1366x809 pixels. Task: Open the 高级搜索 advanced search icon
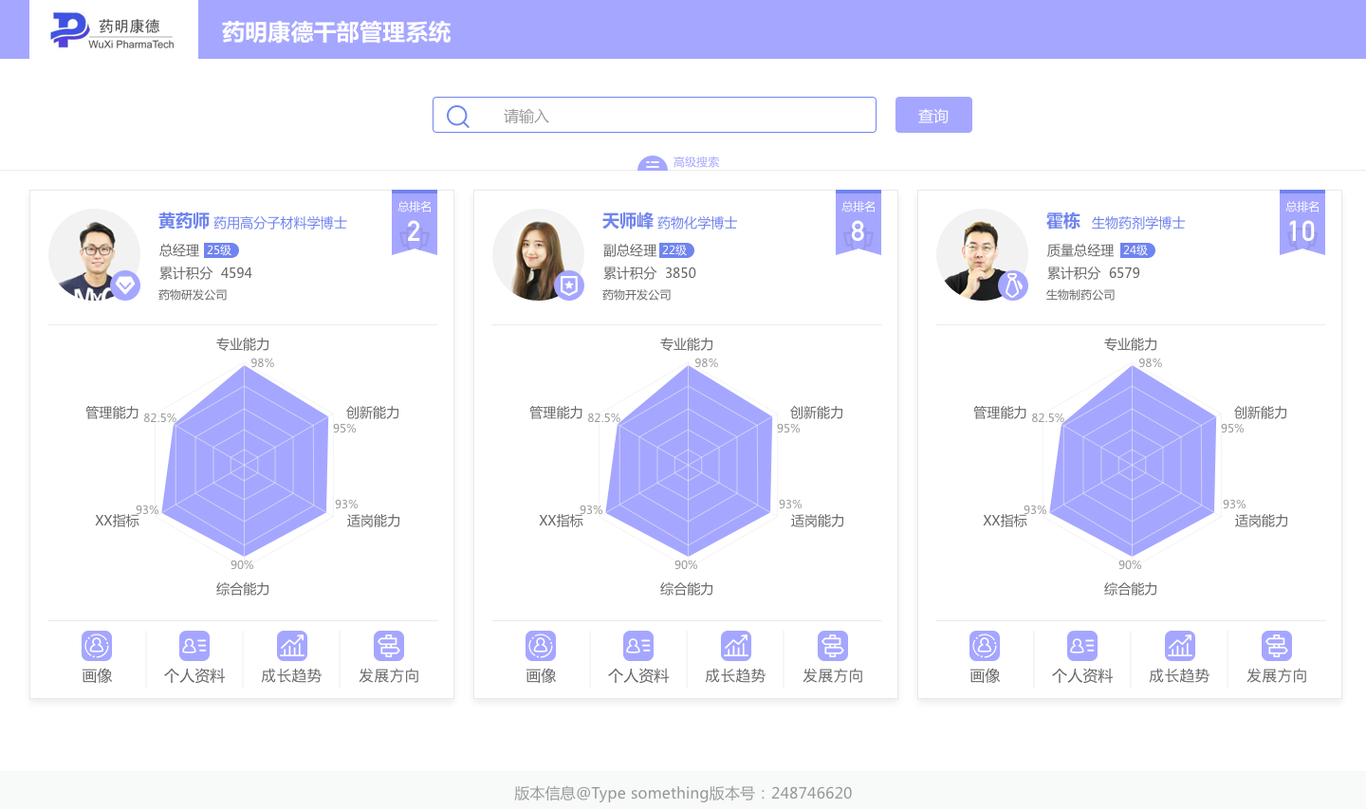(652, 163)
